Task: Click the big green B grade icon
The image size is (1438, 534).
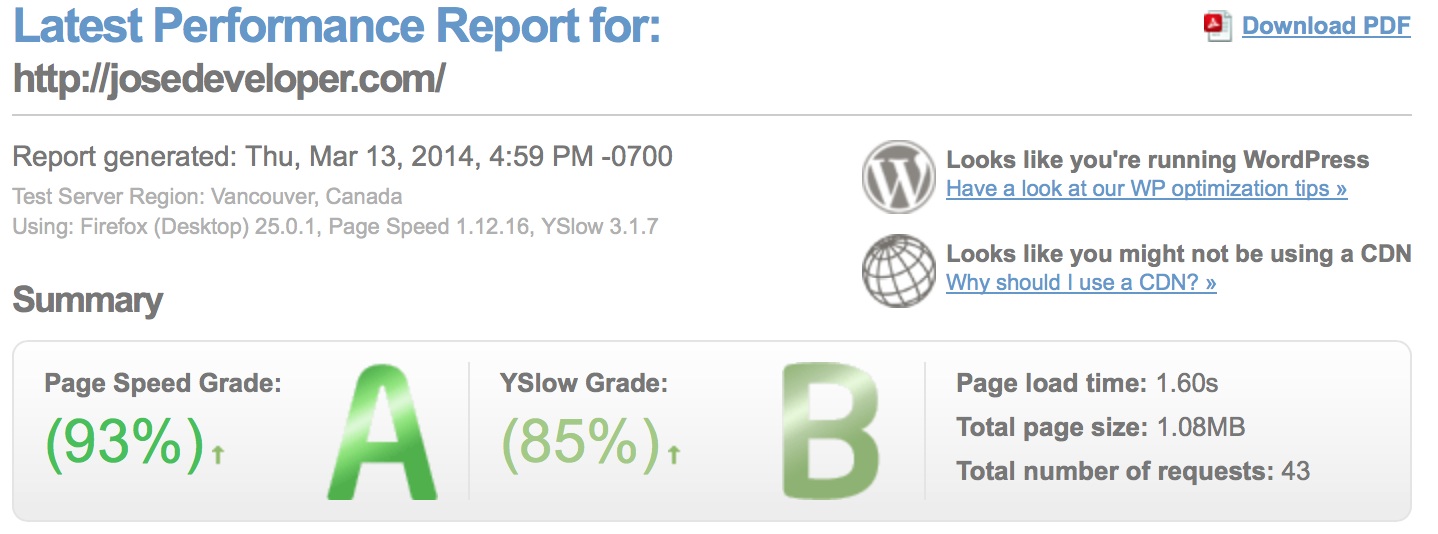Action: point(830,432)
